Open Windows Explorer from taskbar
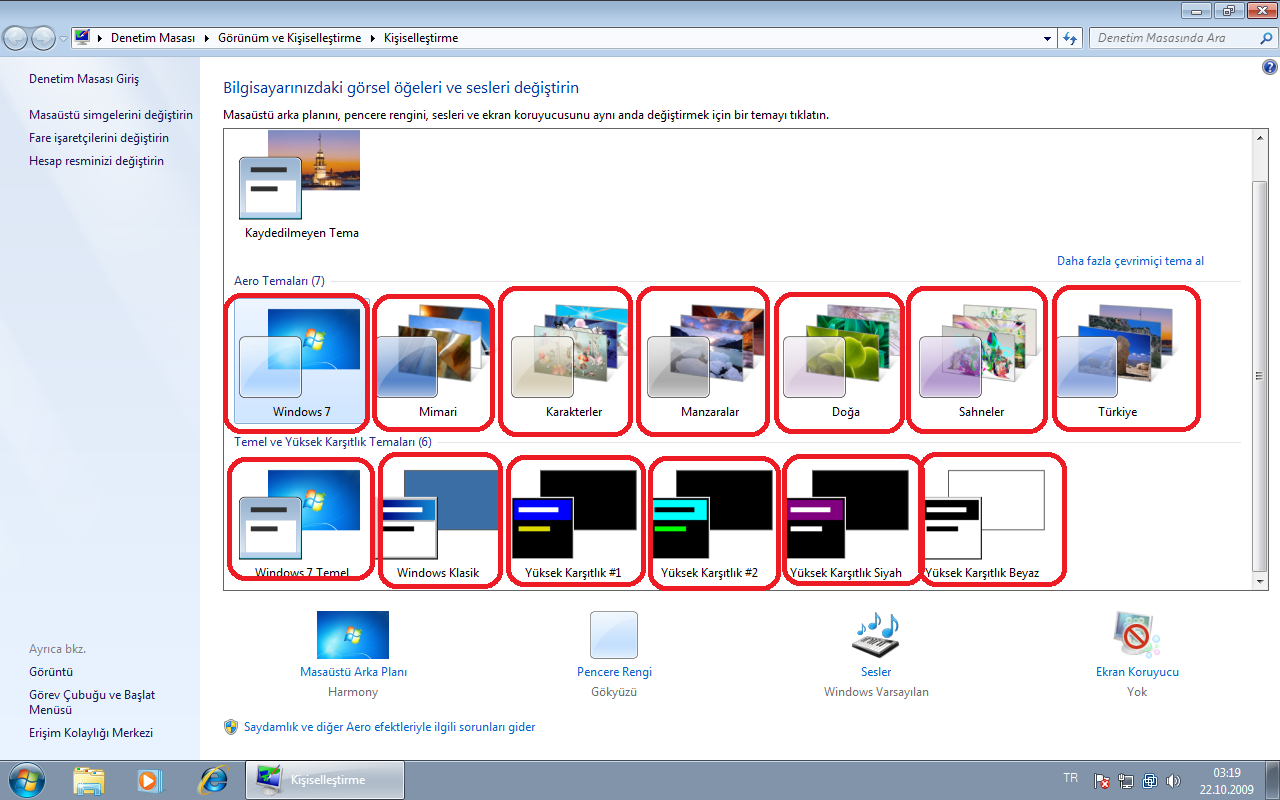Viewport: 1280px width, 800px height. point(89,779)
